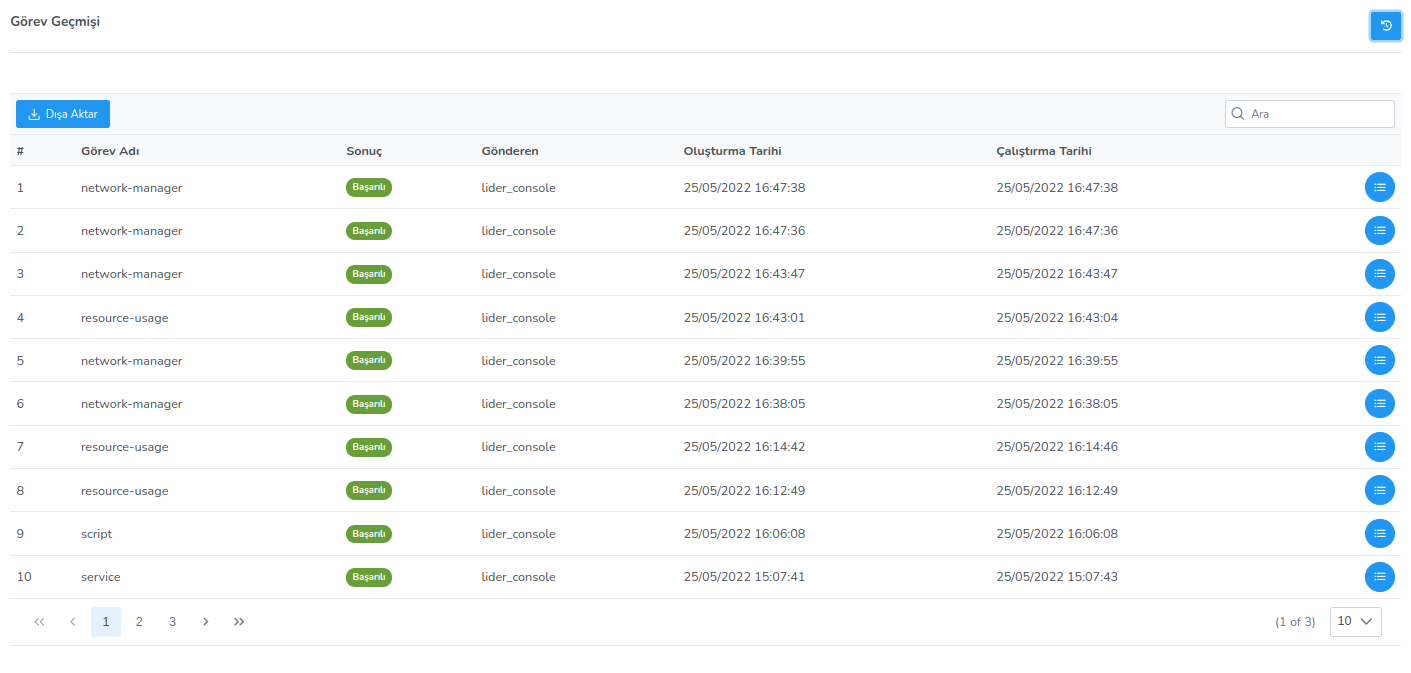
Task: Open details icon for row 1 network-manager
Action: [1379, 187]
